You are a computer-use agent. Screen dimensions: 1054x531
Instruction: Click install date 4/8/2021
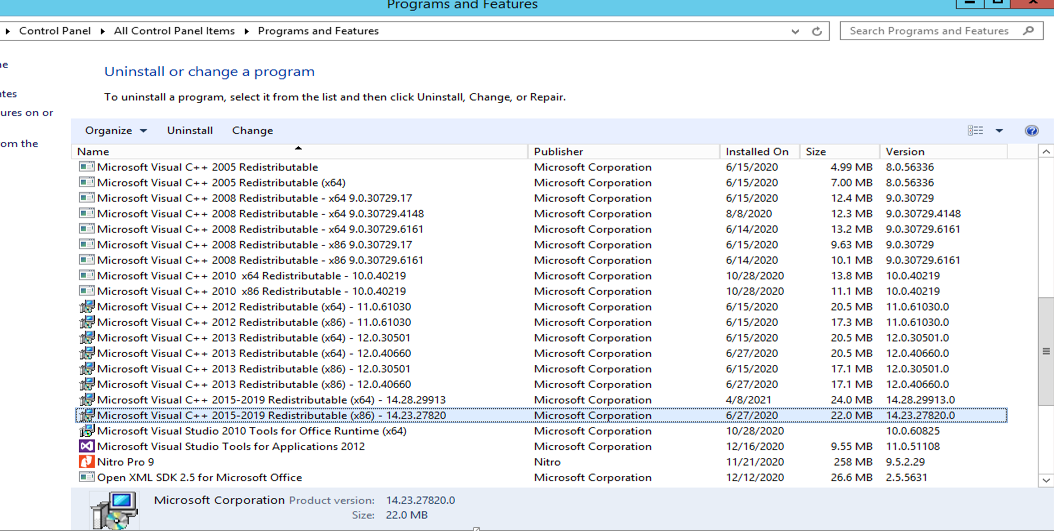pos(749,399)
